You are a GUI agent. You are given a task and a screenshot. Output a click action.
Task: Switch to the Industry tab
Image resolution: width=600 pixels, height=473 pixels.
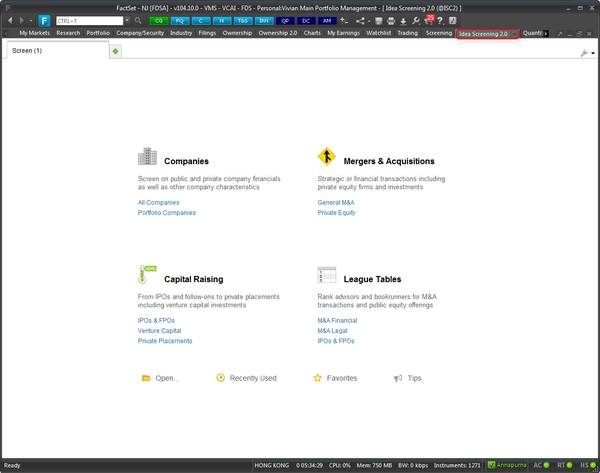pyautogui.click(x=181, y=33)
